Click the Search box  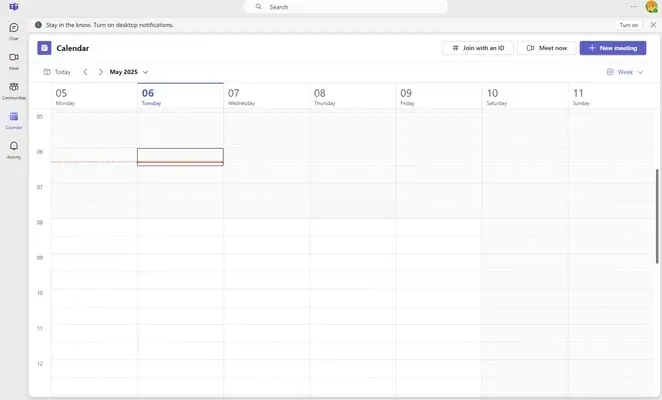pos(345,7)
